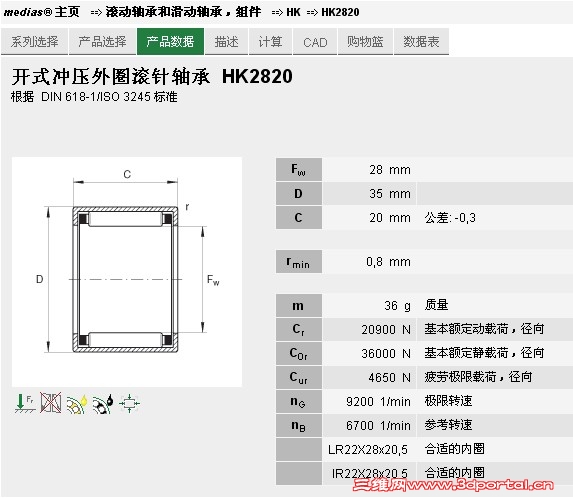Go to medias 主页 breadcrumb link
The width and height of the screenshot is (573, 498).
click(42, 12)
